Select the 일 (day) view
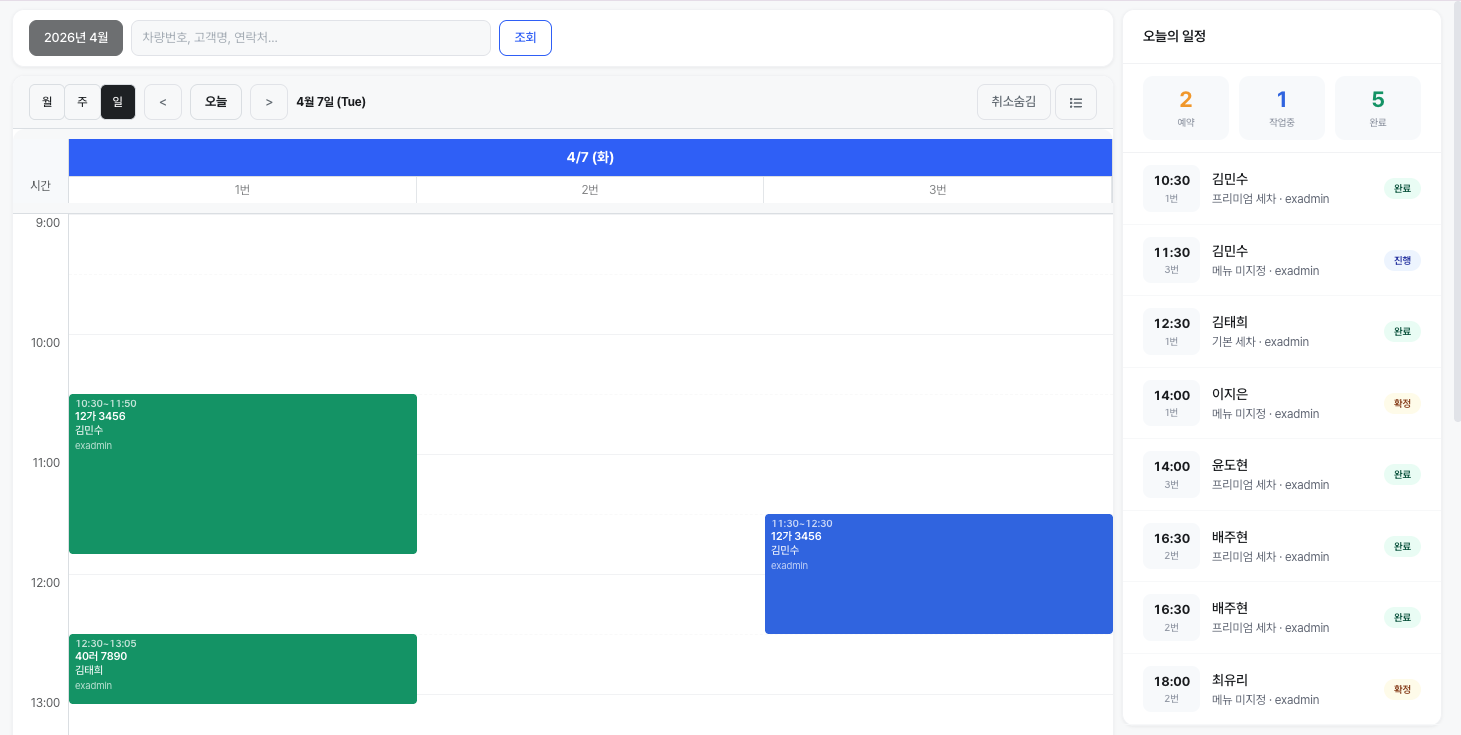The height and width of the screenshot is (735, 1461). [118, 102]
